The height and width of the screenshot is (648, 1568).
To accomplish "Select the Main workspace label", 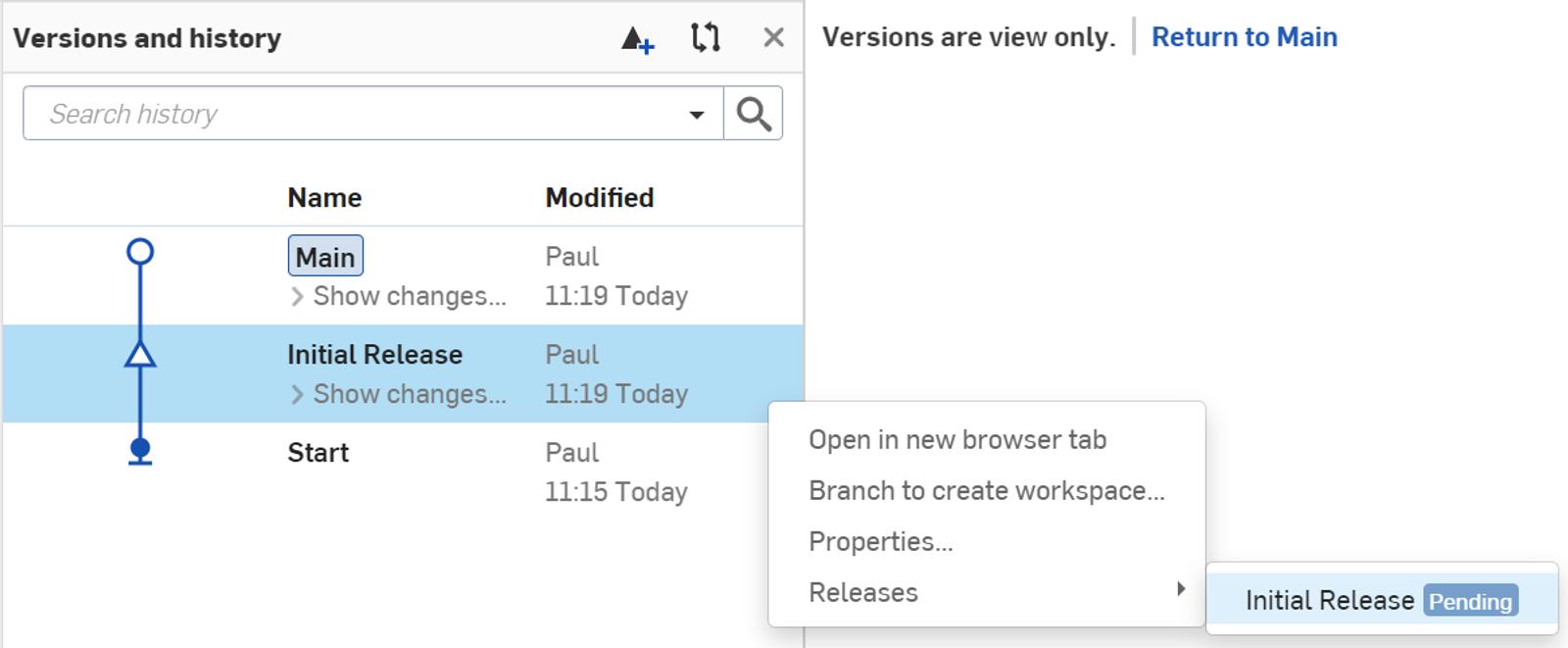I will click(x=325, y=257).
